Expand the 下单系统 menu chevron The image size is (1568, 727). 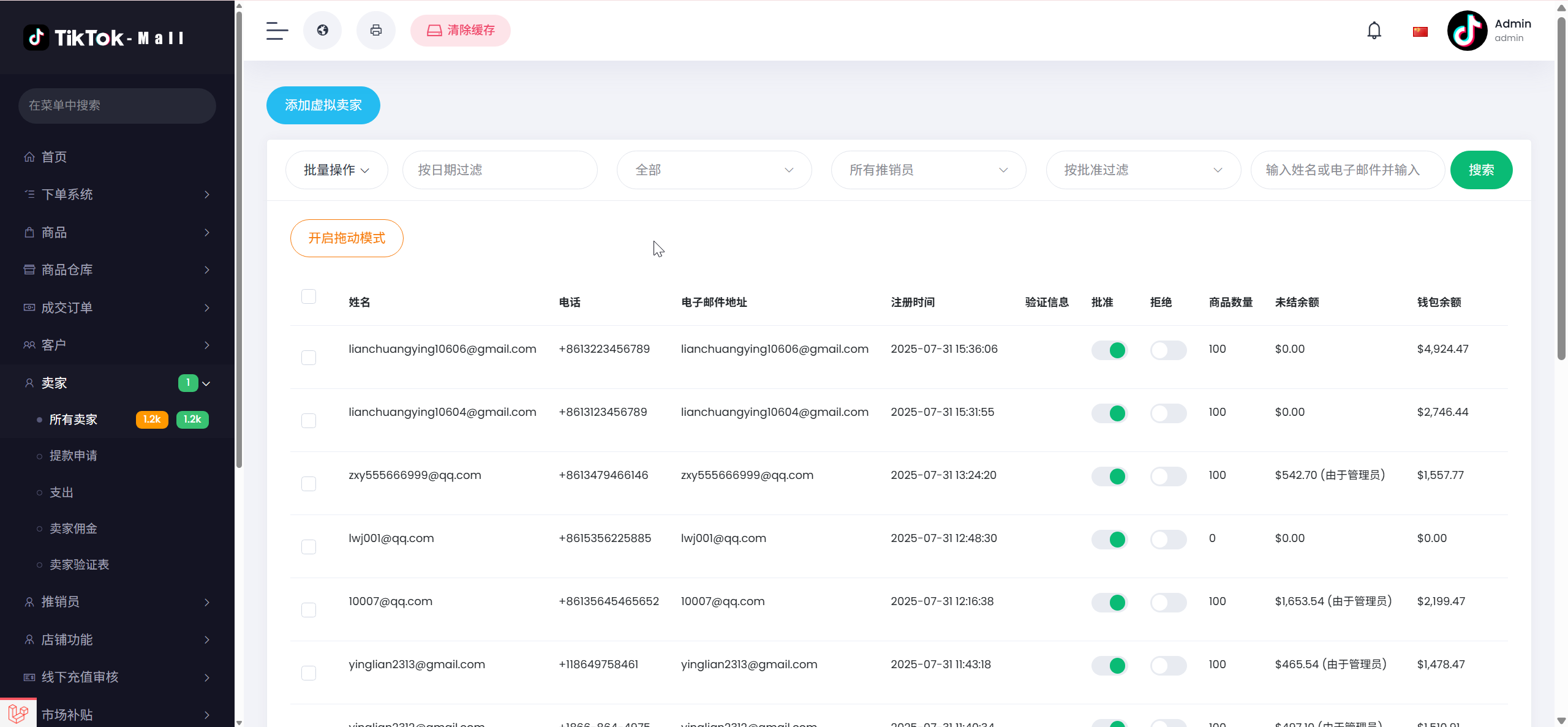coord(207,194)
